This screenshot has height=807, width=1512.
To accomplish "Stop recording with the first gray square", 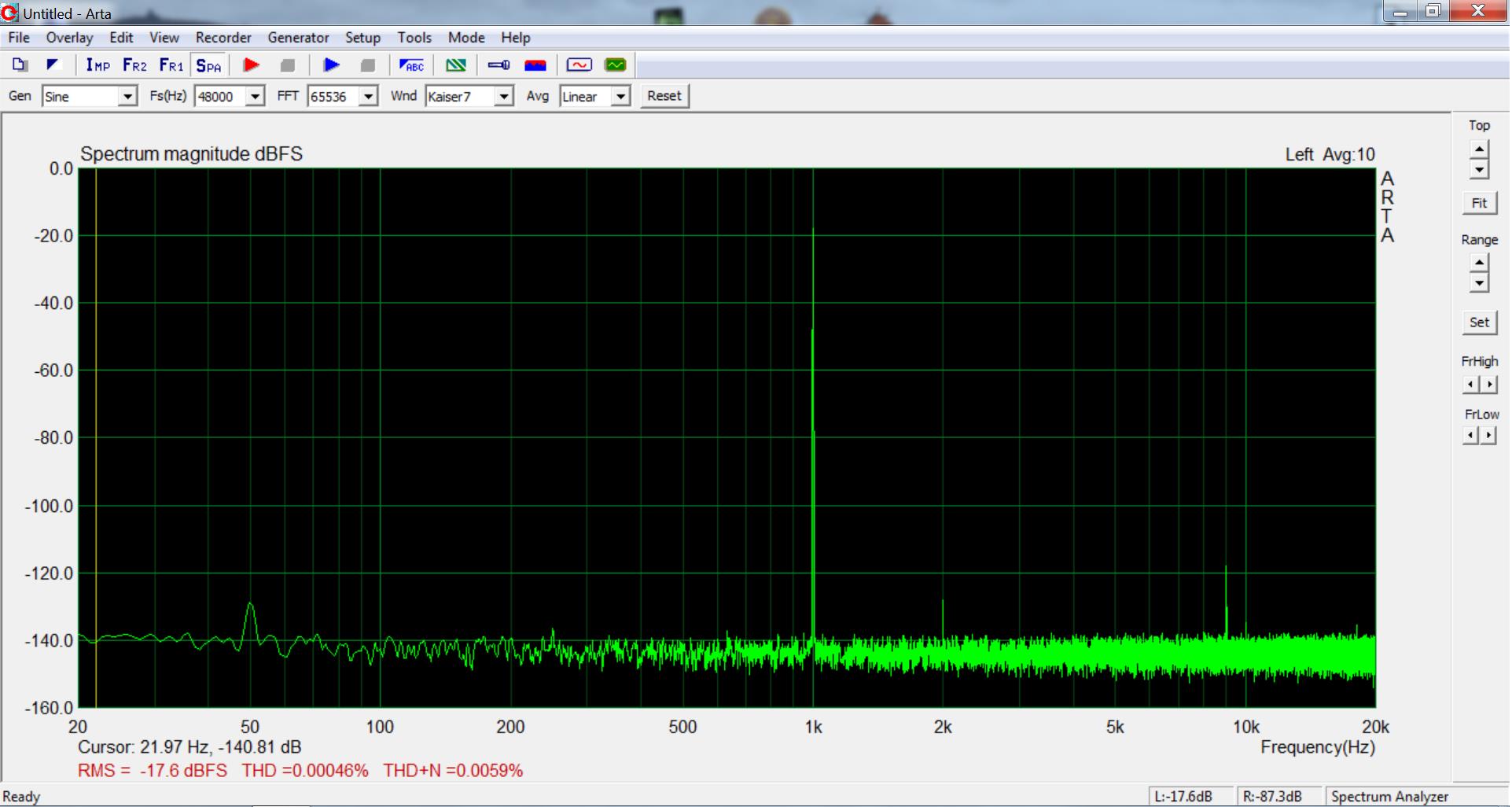I will 288,65.
